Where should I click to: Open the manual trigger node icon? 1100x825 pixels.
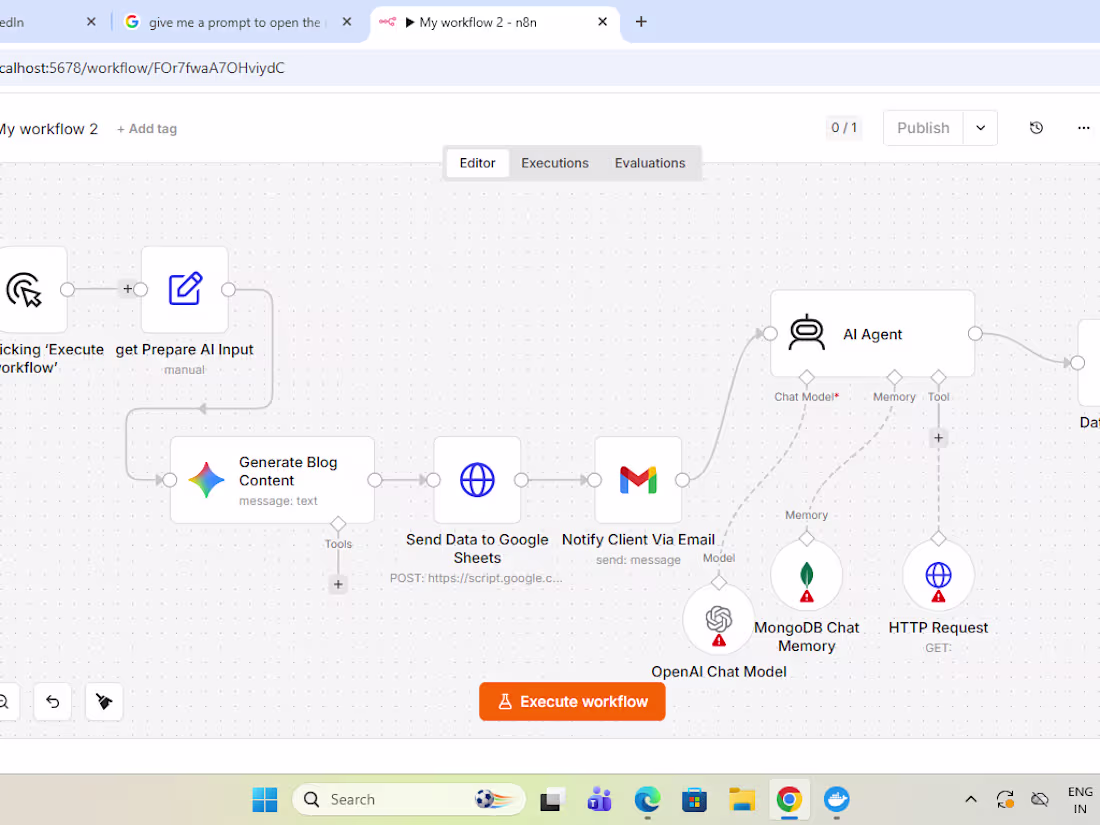(25, 290)
